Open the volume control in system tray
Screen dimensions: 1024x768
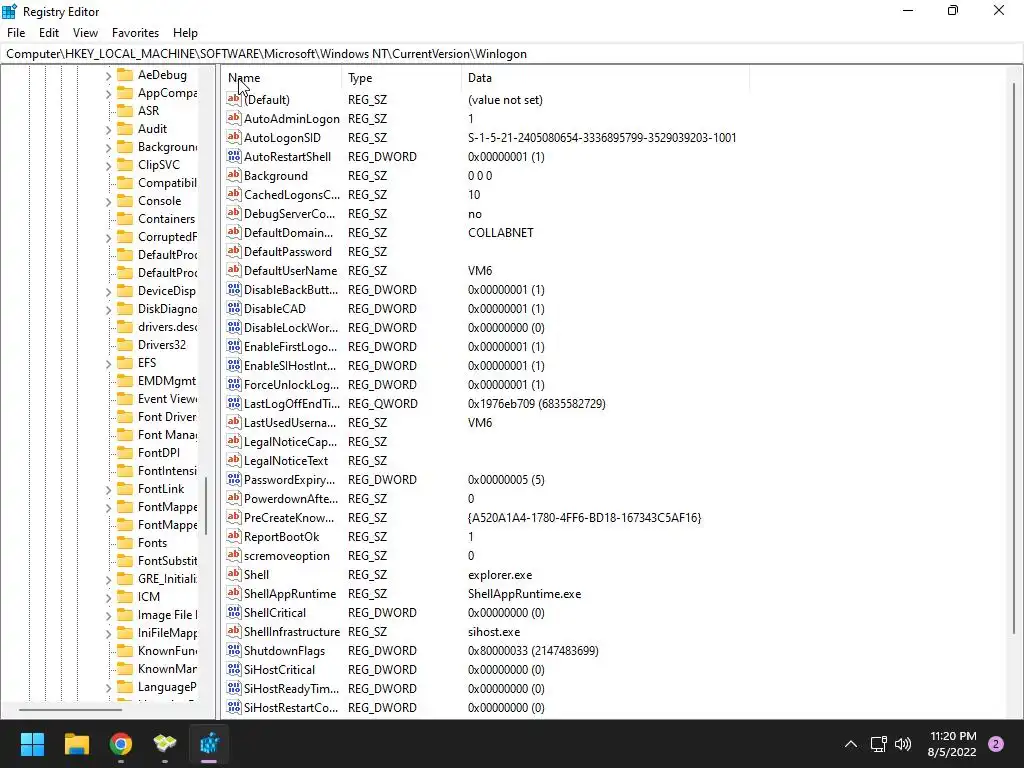pos(903,744)
